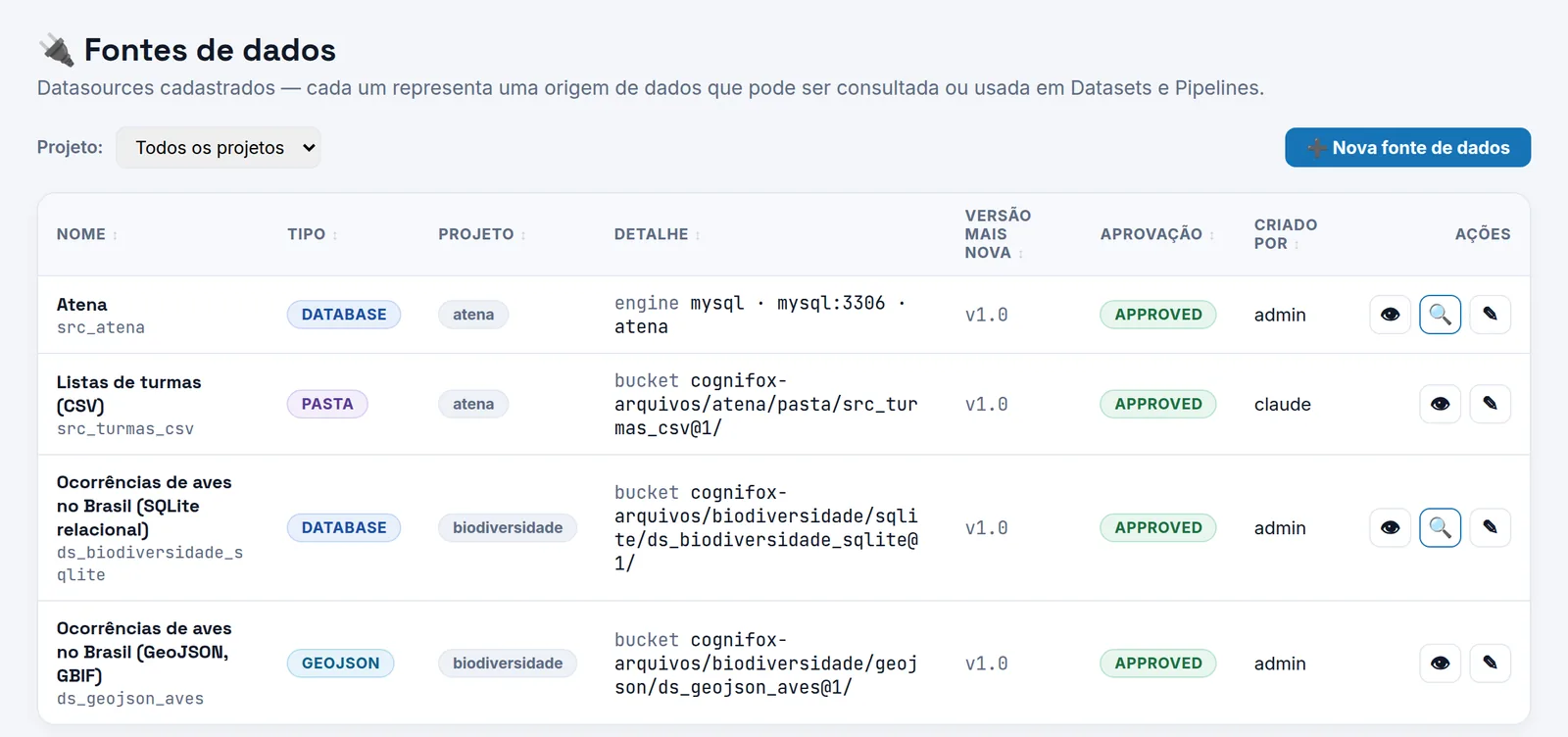View the SQLite relacional datasource eye icon
The image size is (1568, 737).
click(x=1390, y=527)
